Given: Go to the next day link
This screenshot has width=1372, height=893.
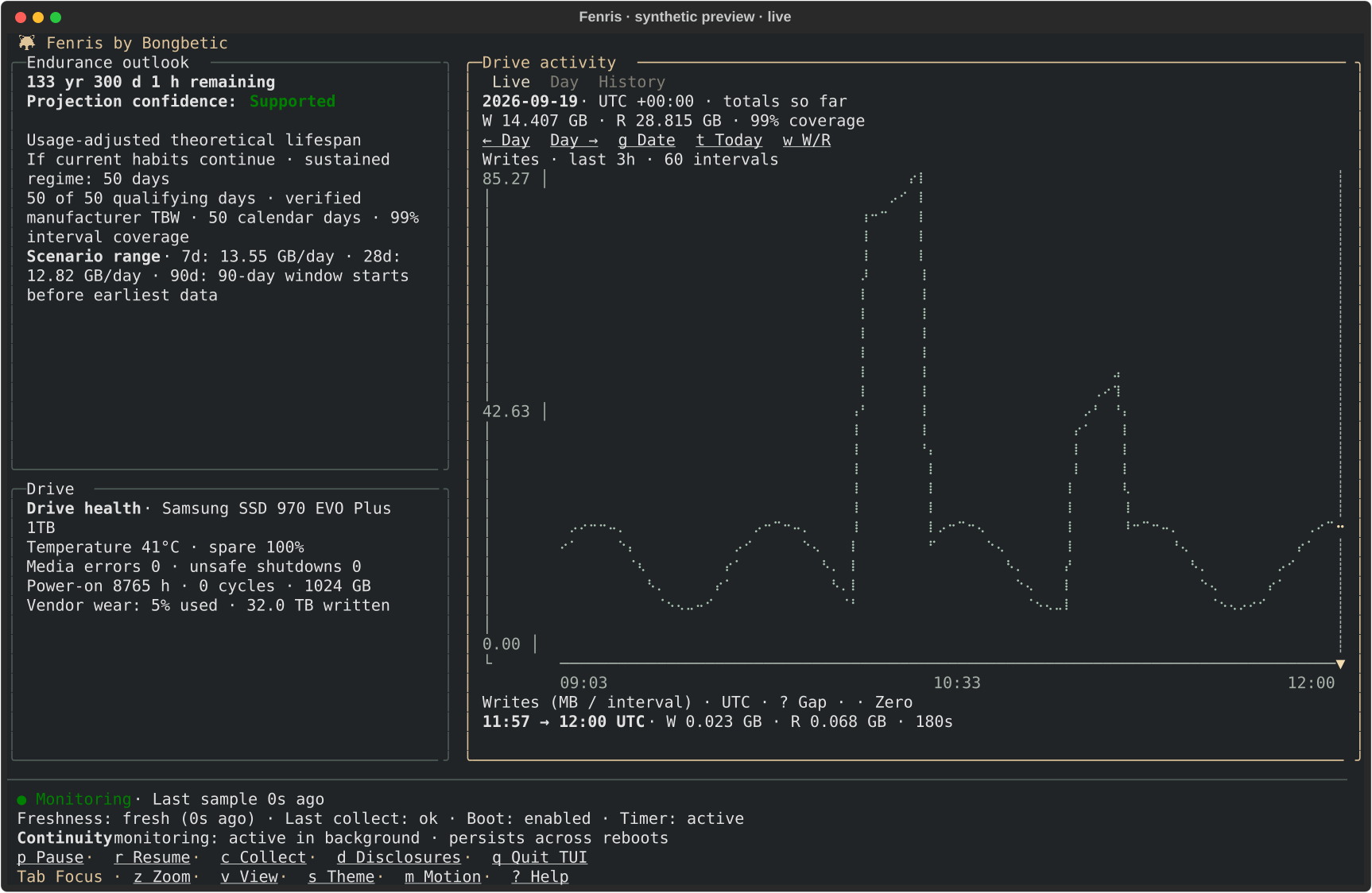Looking at the screenshot, I should tap(573, 141).
